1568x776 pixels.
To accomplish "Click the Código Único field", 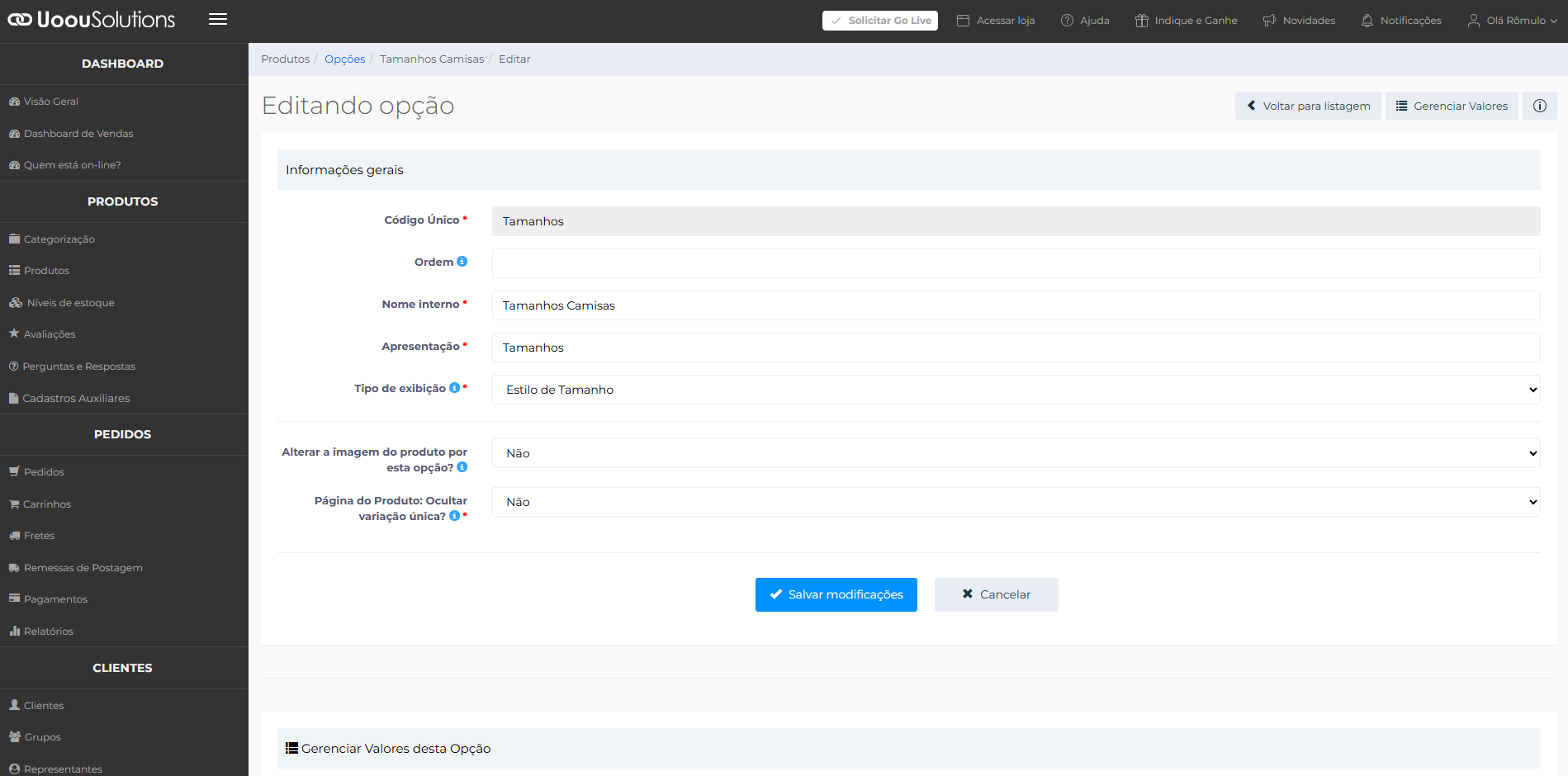I will pyautogui.click(x=1016, y=221).
